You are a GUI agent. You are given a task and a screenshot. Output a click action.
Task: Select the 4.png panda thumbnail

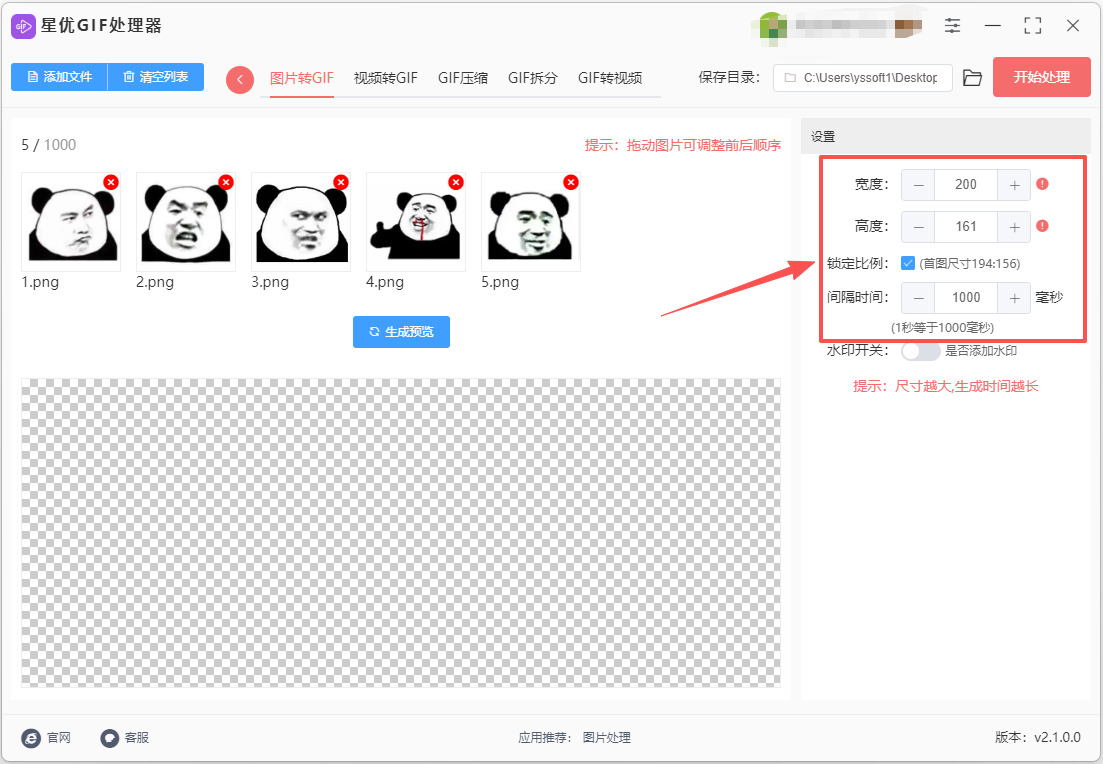point(416,222)
